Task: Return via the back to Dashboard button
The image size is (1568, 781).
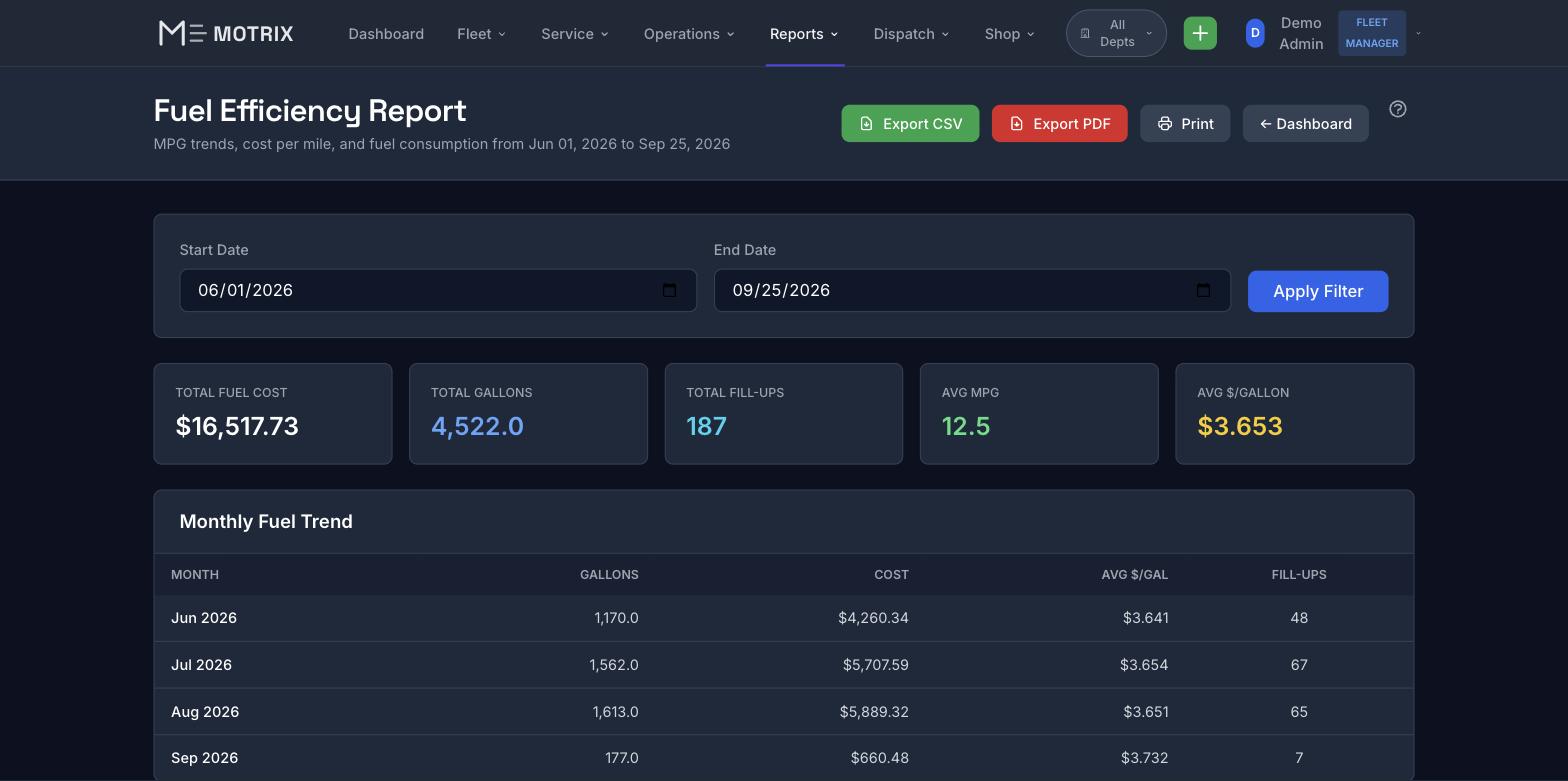Action: pyautogui.click(x=1305, y=124)
